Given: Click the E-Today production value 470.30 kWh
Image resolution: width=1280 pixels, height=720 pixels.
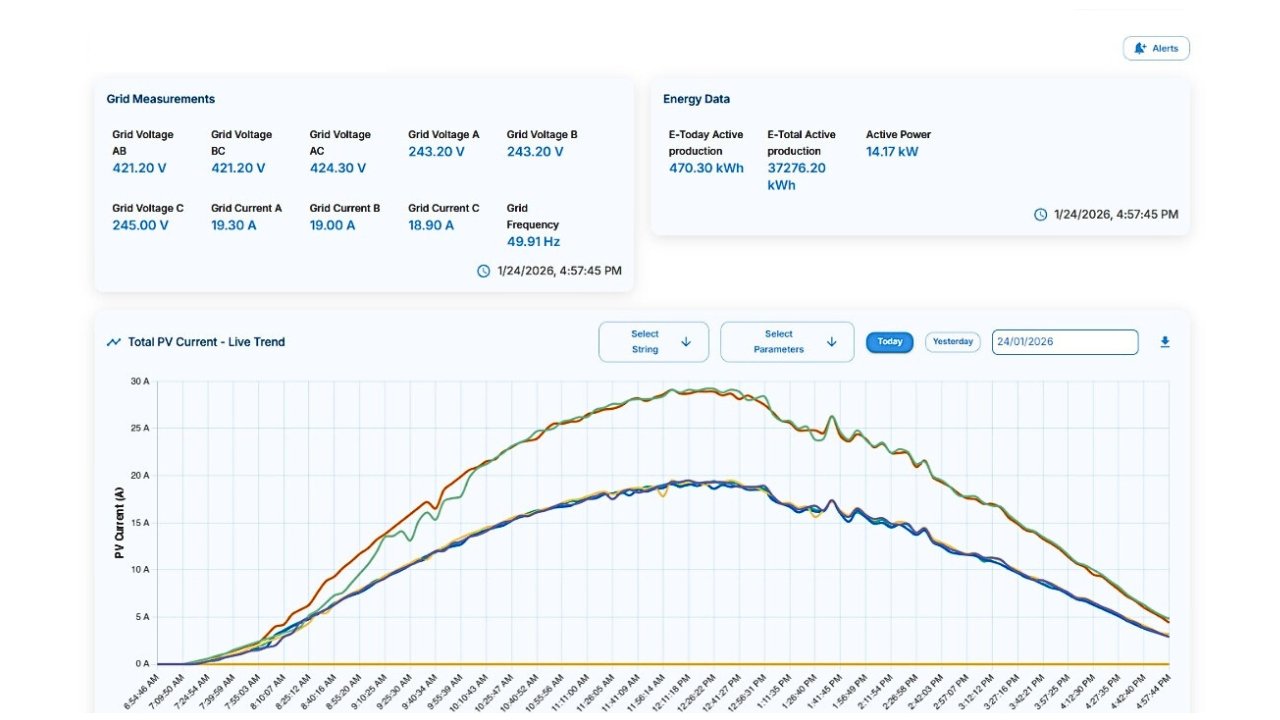Looking at the screenshot, I should (706, 168).
